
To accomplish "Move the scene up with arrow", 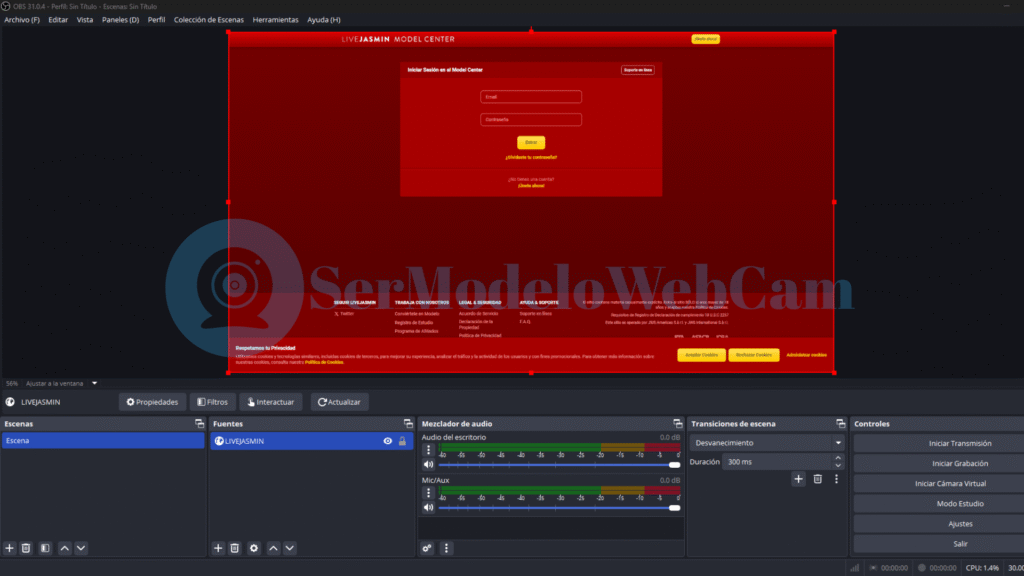I will point(65,548).
